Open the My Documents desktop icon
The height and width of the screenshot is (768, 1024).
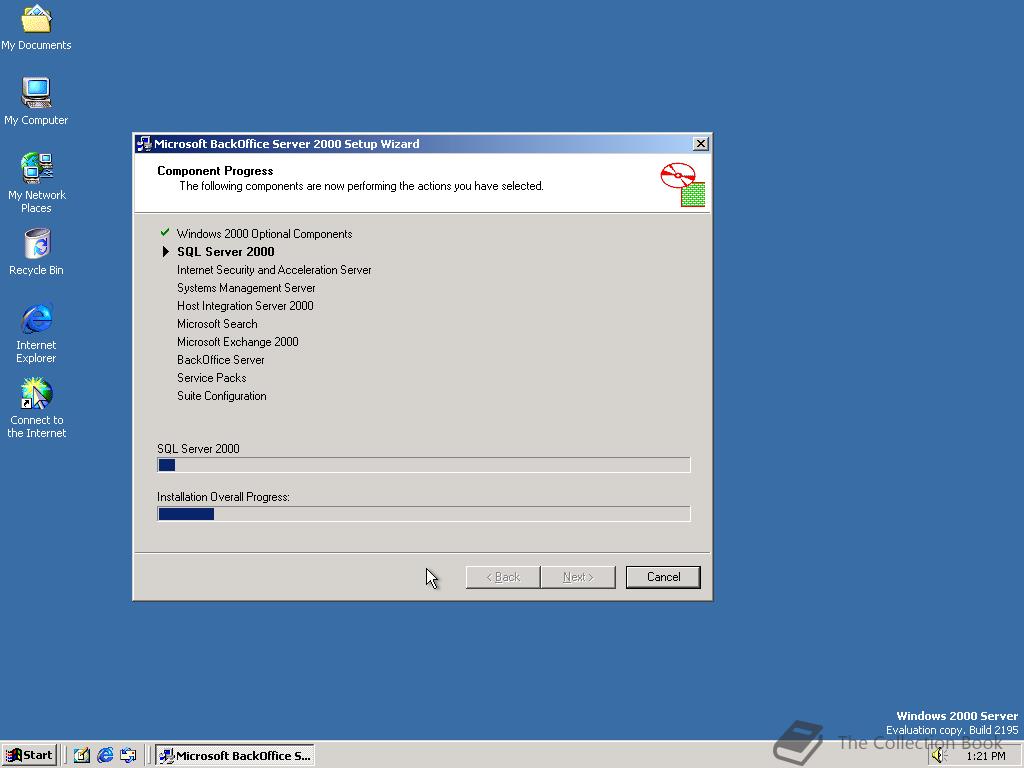[36, 27]
